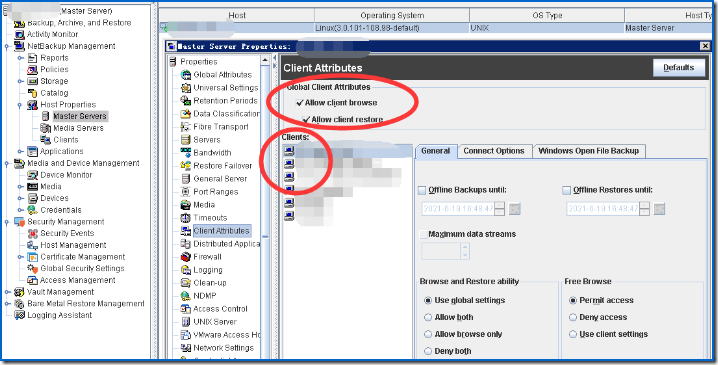
Task: Collapse Media and Device Management node
Action: click(6, 163)
